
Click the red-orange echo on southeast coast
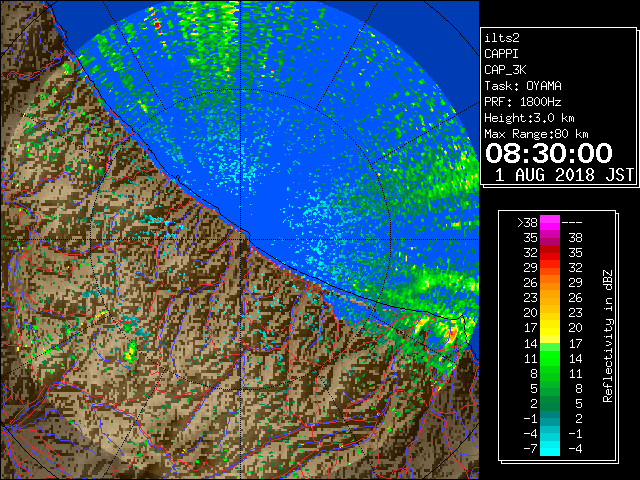(x=453, y=333)
